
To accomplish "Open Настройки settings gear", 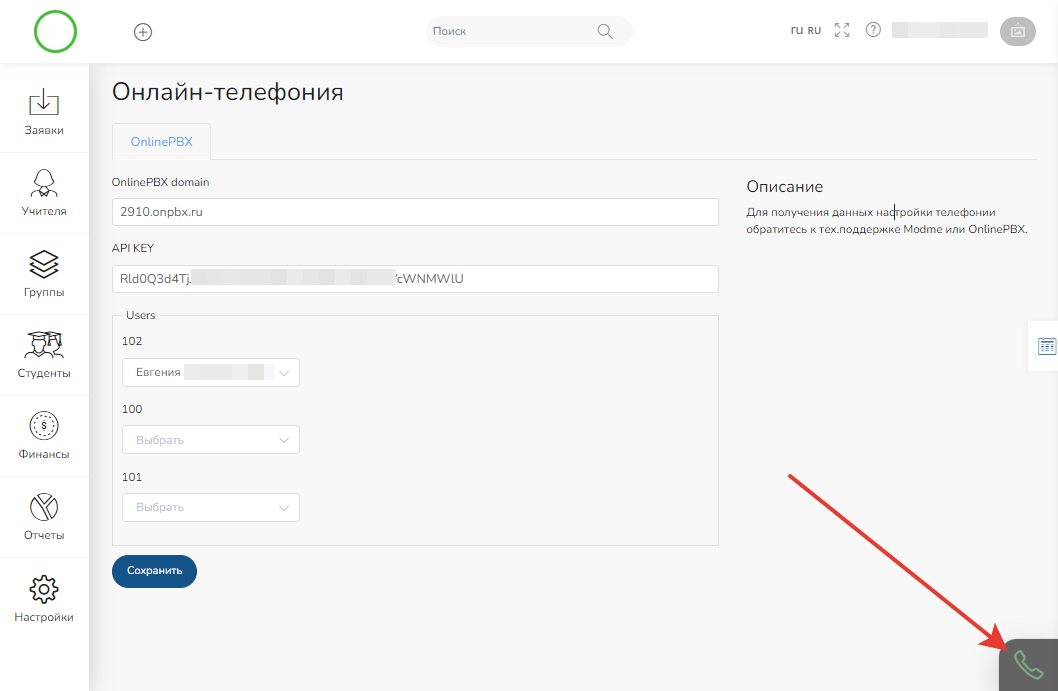I will coord(44,599).
